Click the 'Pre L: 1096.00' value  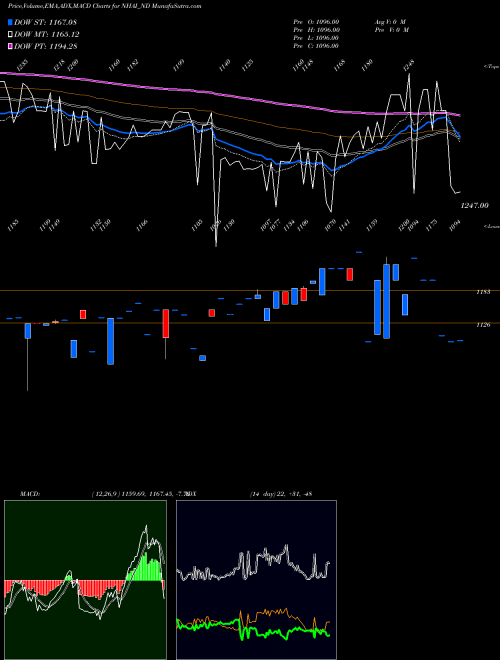[x=316, y=38]
